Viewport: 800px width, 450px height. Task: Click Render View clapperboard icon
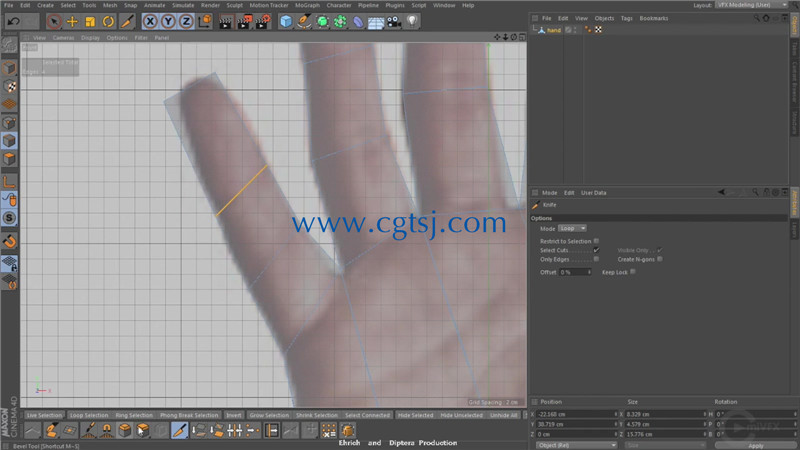pos(226,21)
